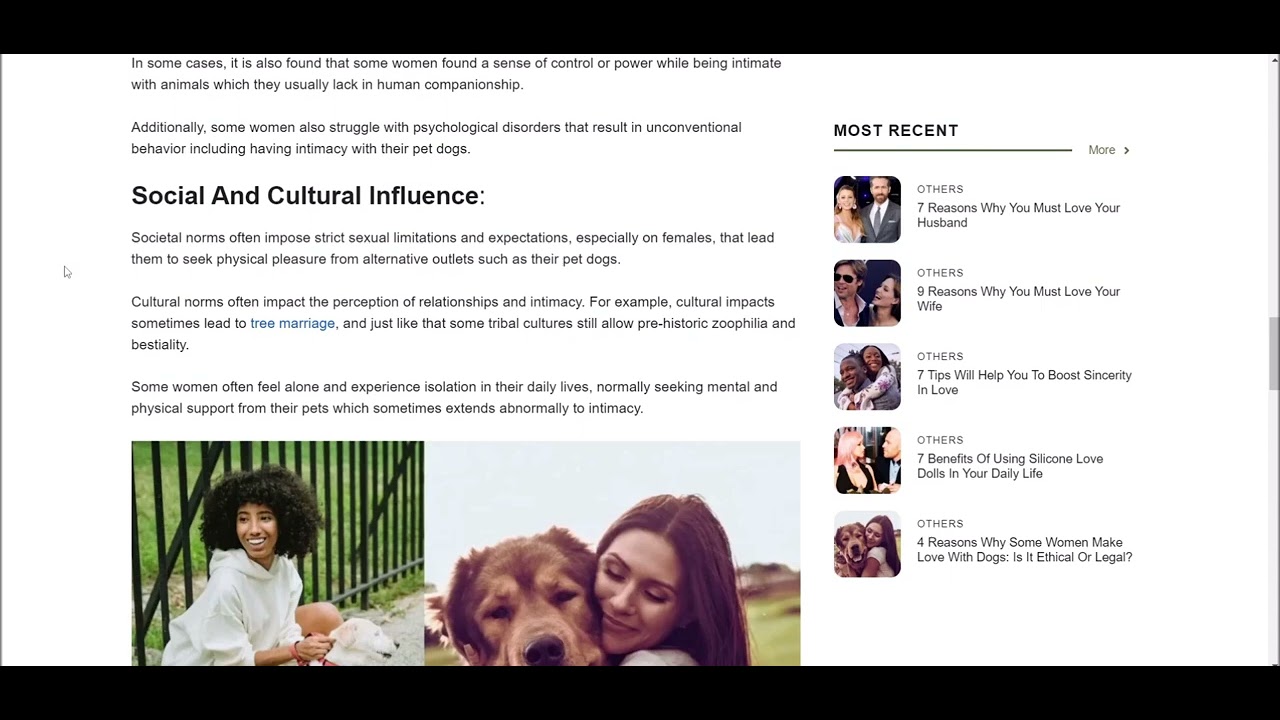Click the More link in Most Recent
This screenshot has width=1280, height=720.
coord(1101,150)
